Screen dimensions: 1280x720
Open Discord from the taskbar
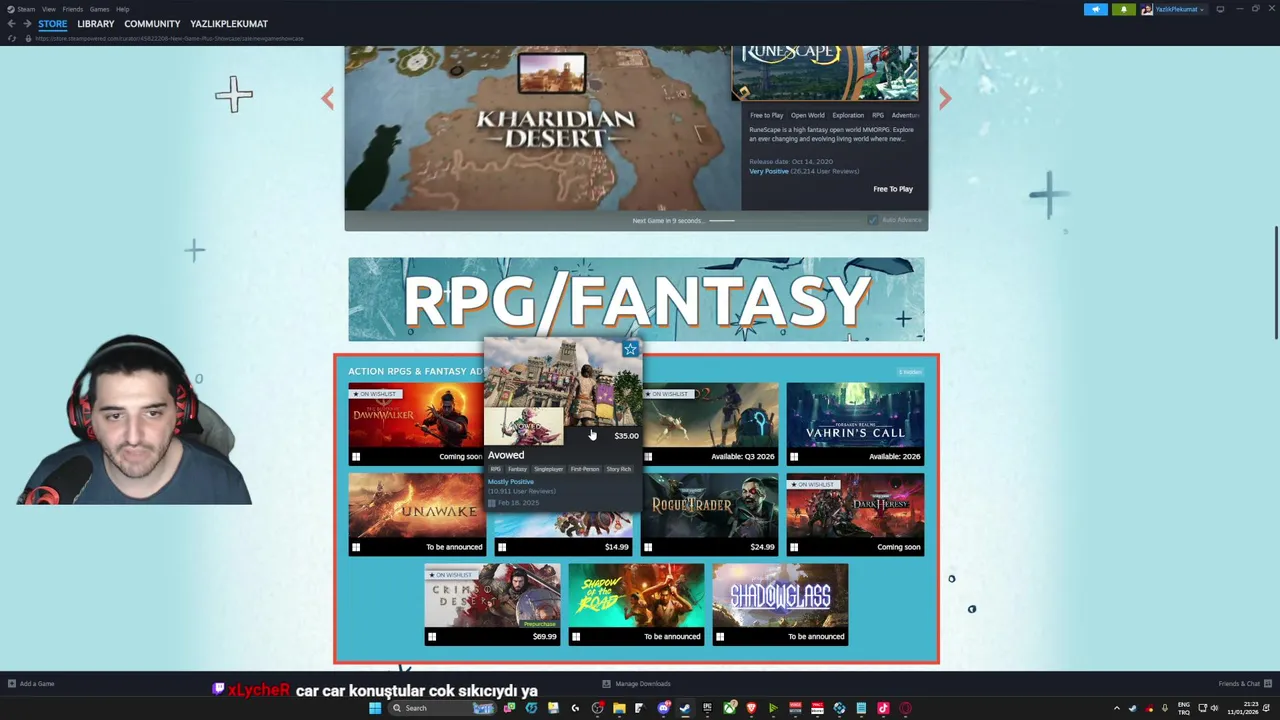point(663,708)
